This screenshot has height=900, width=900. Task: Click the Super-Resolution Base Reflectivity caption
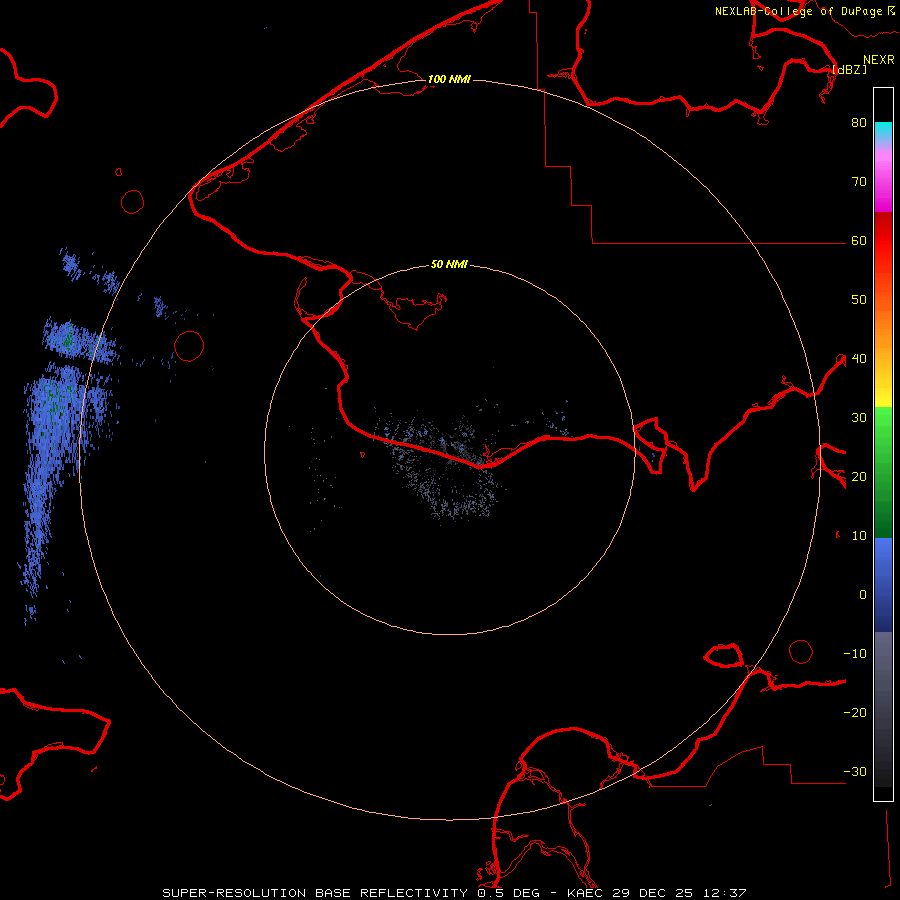pyautogui.click(x=315, y=893)
